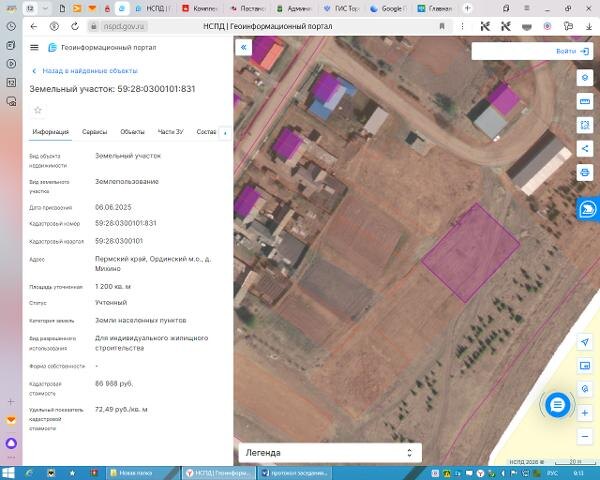Click the Учтенный status value
The width and height of the screenshot is (600, 480).
(x=111, y=302)
